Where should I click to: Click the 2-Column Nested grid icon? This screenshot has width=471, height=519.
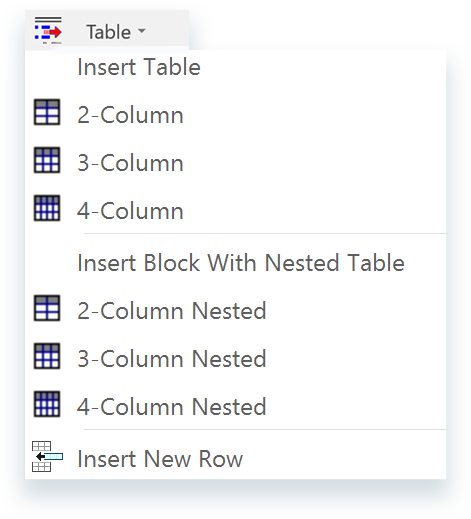(x=47, y=308)
